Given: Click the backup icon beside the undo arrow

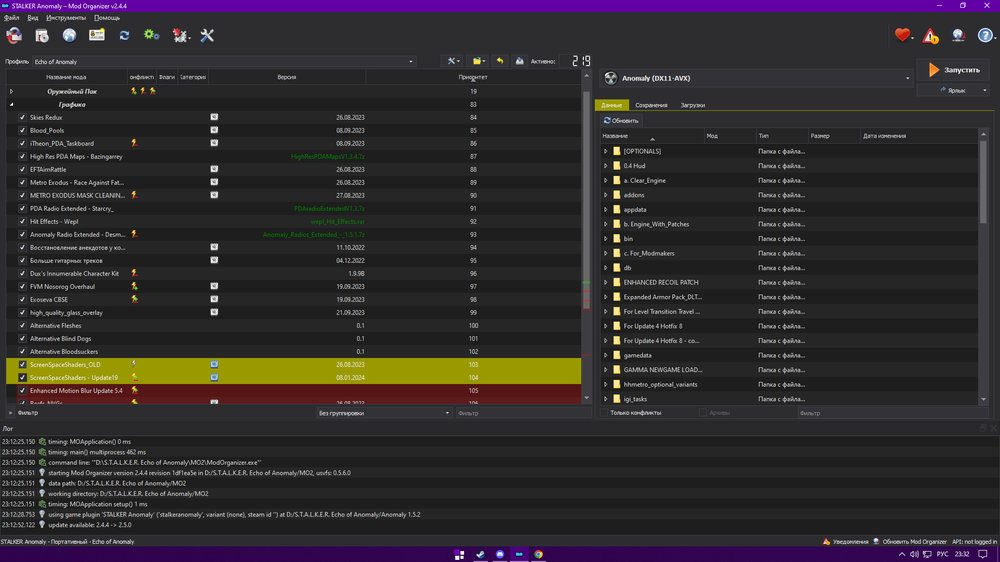Looking at the screenshot, I should [520, 61].
